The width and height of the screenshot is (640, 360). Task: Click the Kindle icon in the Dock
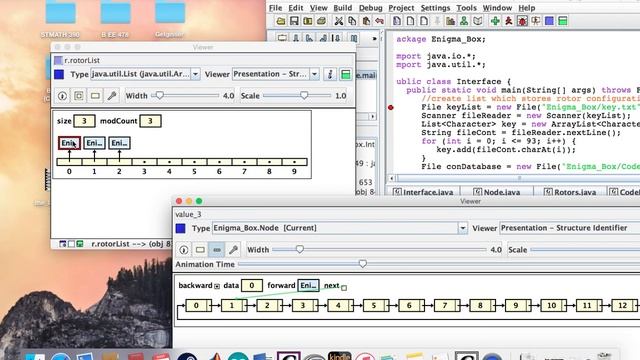coord(340,355)
